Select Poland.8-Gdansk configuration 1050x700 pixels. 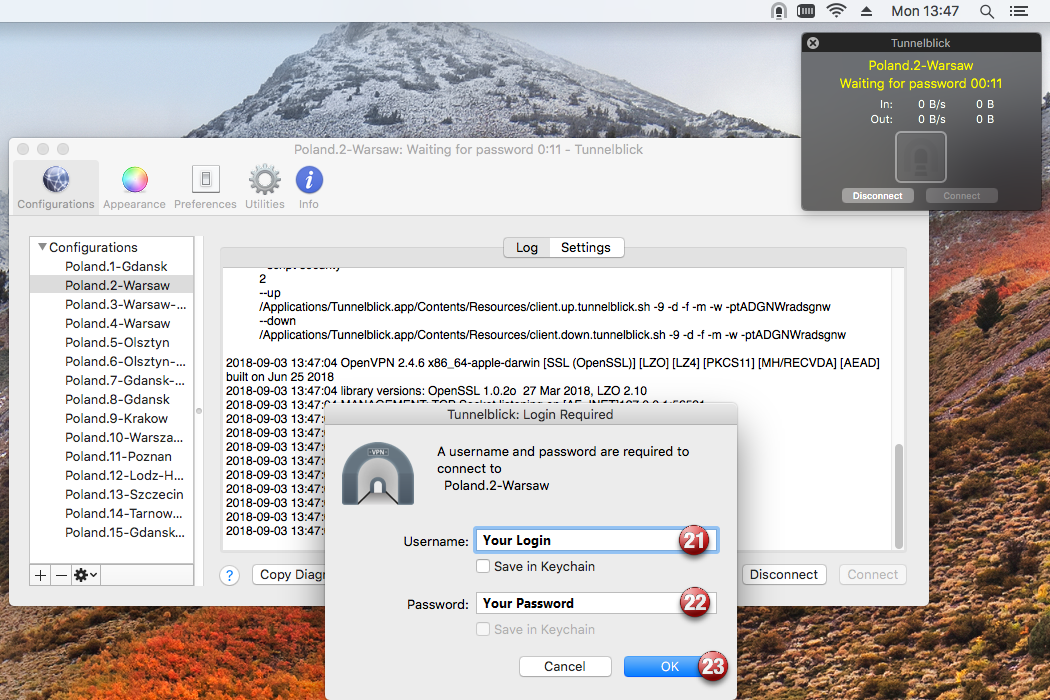click(x=117, y=399)
